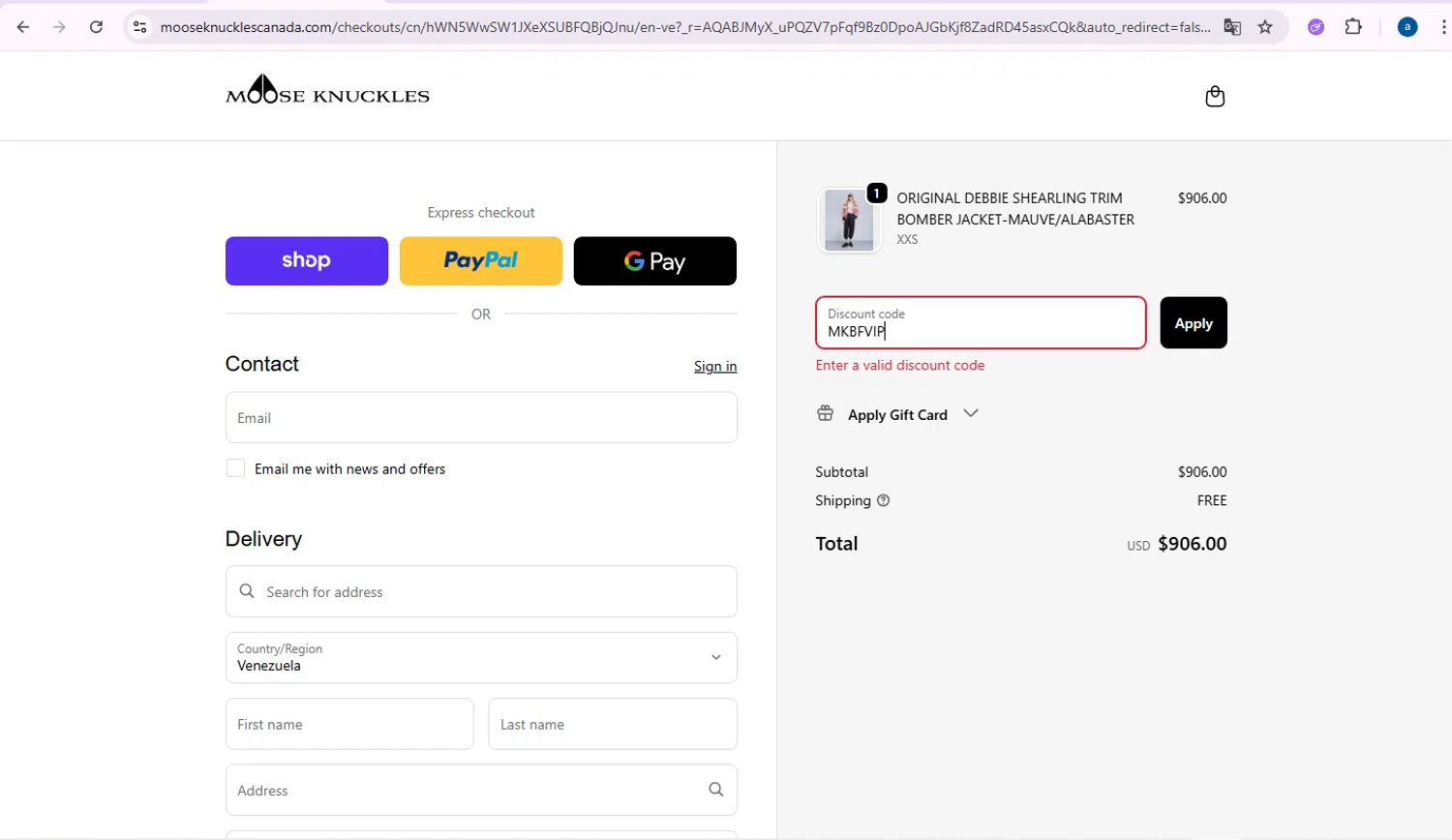The width and height of the screenshot is (1452, 840).
Task: Click the Subtotal label
Action: pos(842,472)
